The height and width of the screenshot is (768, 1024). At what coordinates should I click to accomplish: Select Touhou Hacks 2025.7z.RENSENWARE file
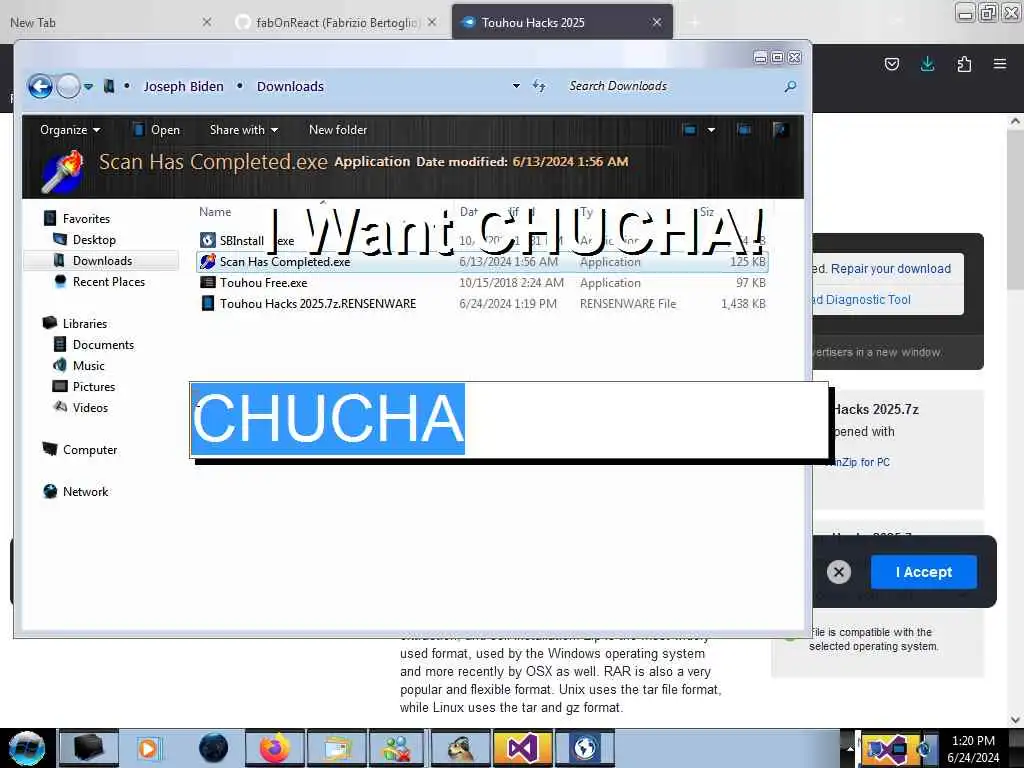317,304
